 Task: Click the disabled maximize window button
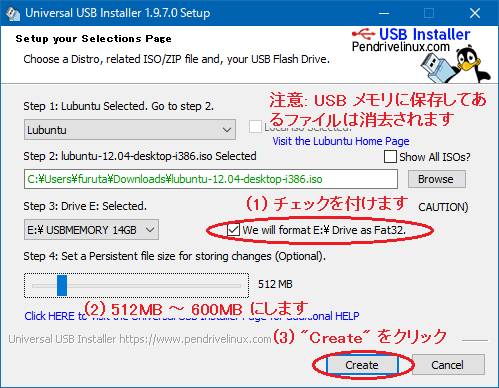tap(429, 13)
